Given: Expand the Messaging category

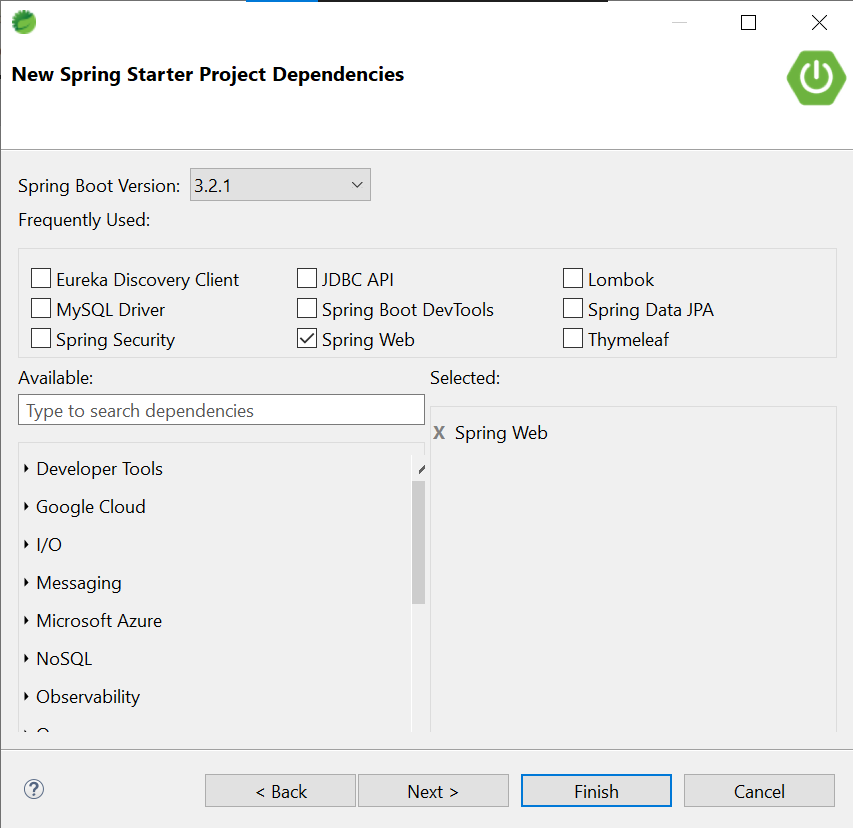Looking at the screenshot, I should click(26, 583).
